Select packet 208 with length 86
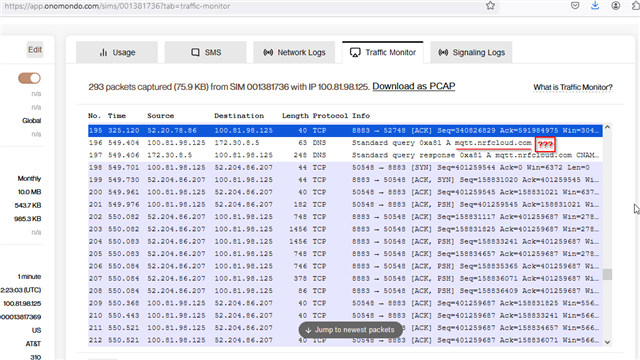 (x=345, y=291)
